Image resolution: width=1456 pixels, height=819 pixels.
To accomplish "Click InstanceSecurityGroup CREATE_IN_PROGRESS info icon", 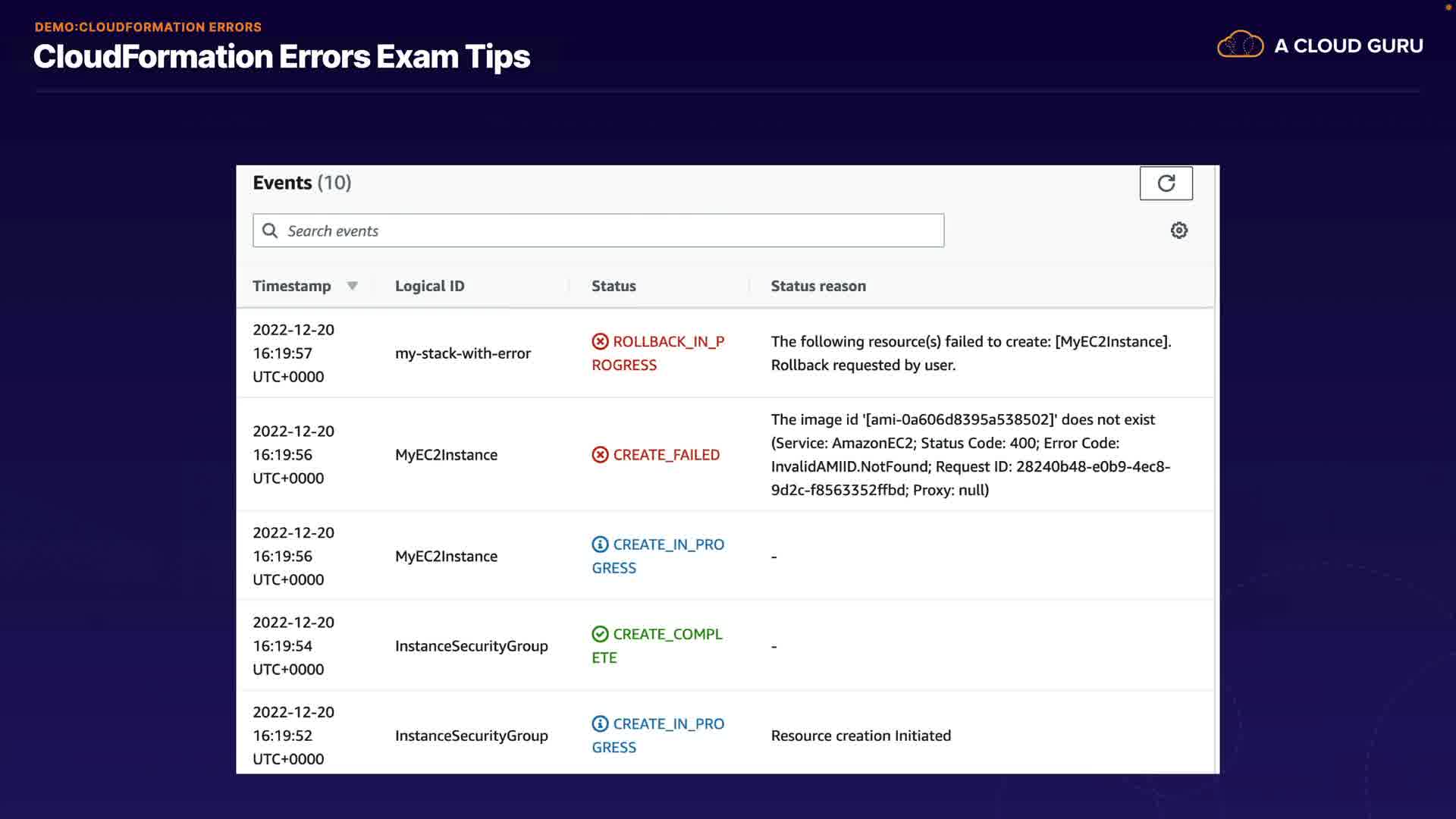I will click(x=600, y=723).
